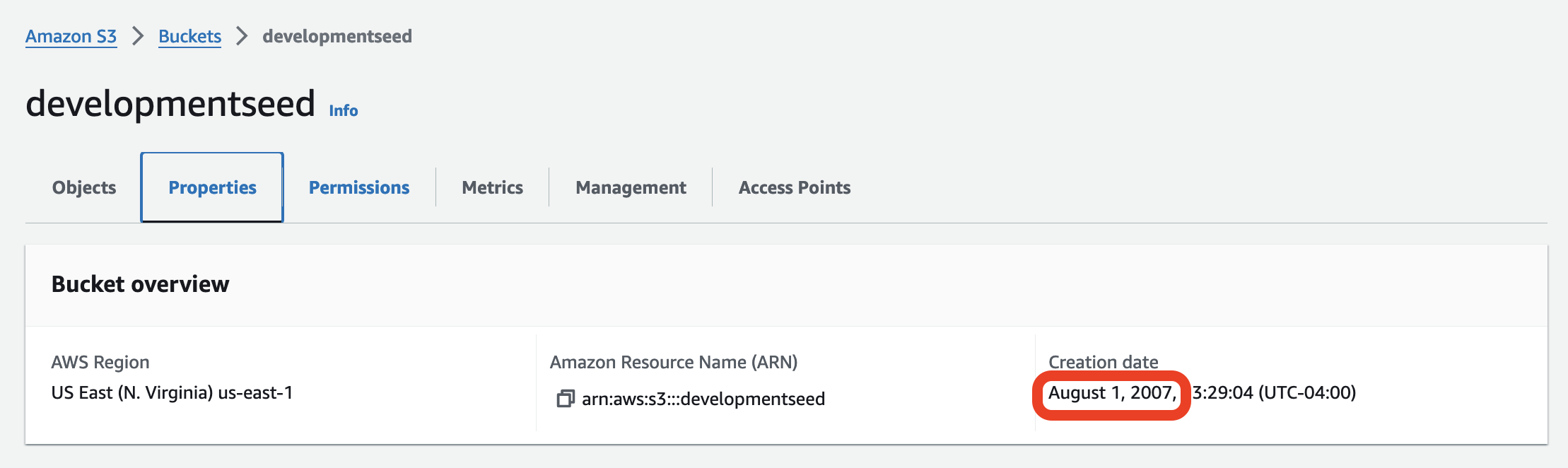Click the developmentseed breadcrumb text

pos(337,36)
